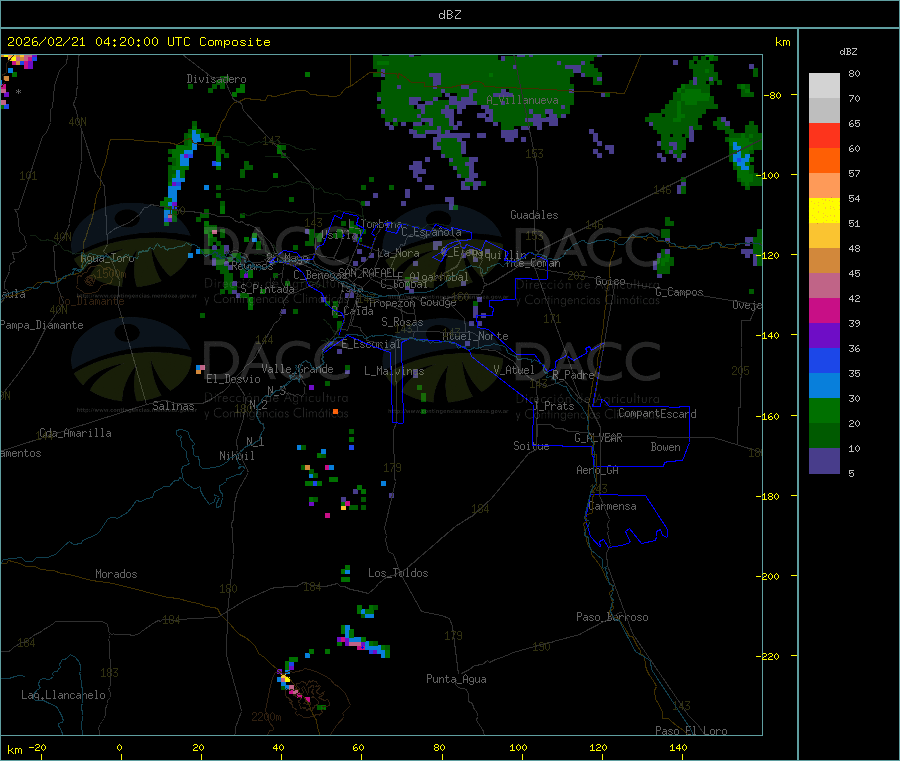Click the Valle_Grande label
Screen dimensions: 900x761
pos(297,369)
